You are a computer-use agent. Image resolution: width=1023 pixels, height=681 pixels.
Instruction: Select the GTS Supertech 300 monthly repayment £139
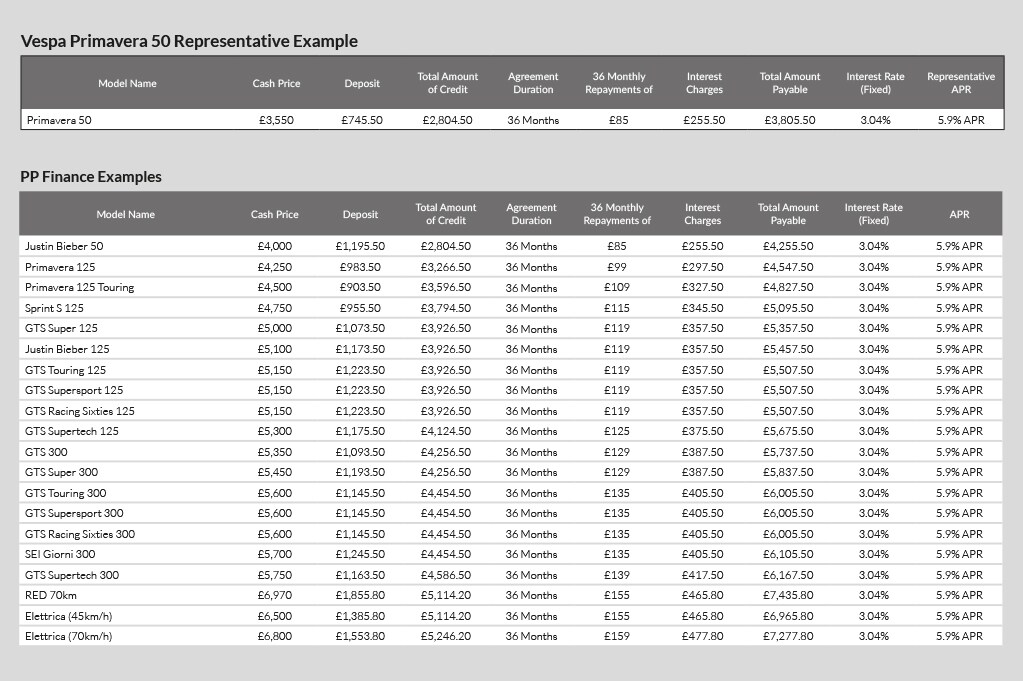click(x=617, y=575)
